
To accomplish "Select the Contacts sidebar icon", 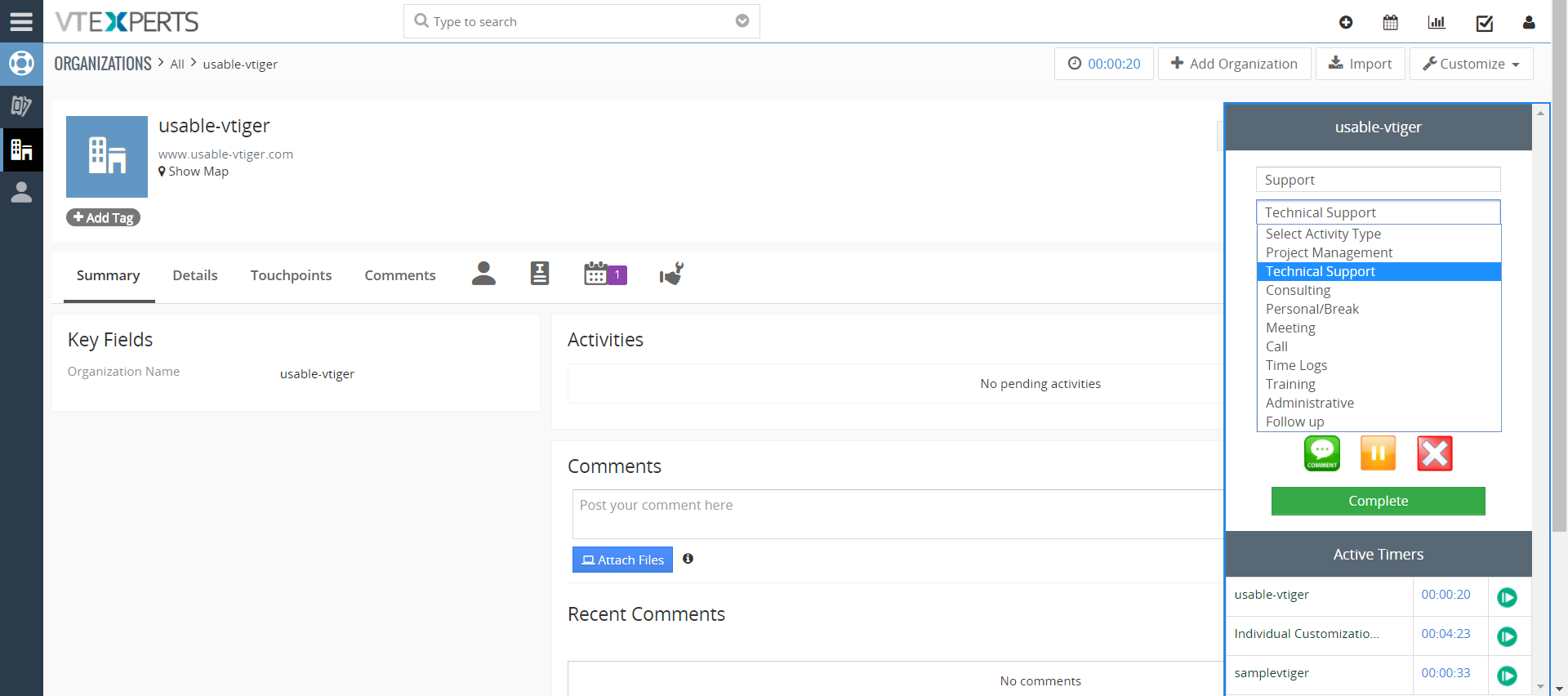I will coord(21,192).
